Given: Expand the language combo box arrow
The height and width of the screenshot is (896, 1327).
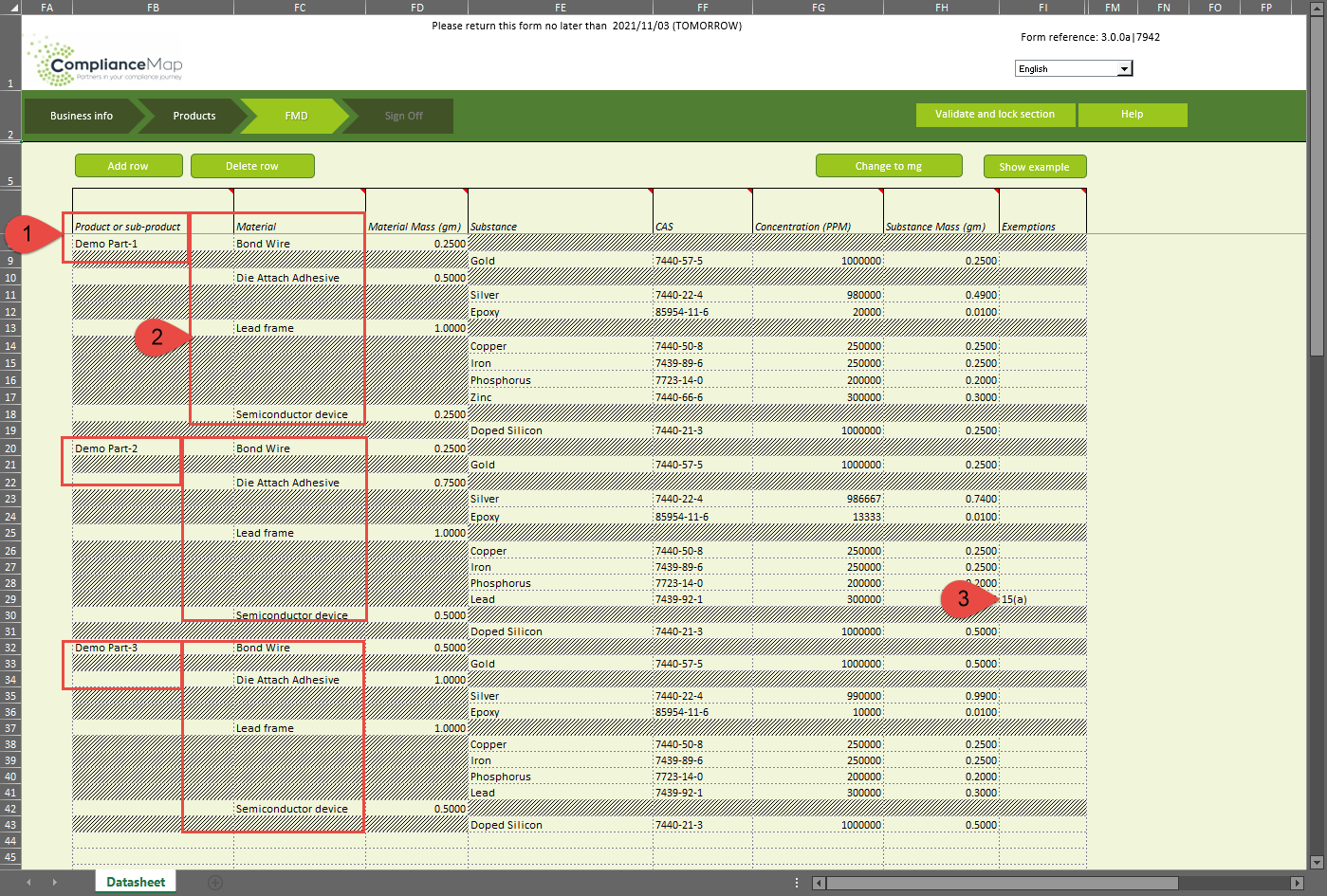Looking at the screenshot, I should pyautogui.click(x=1125, y=67).
